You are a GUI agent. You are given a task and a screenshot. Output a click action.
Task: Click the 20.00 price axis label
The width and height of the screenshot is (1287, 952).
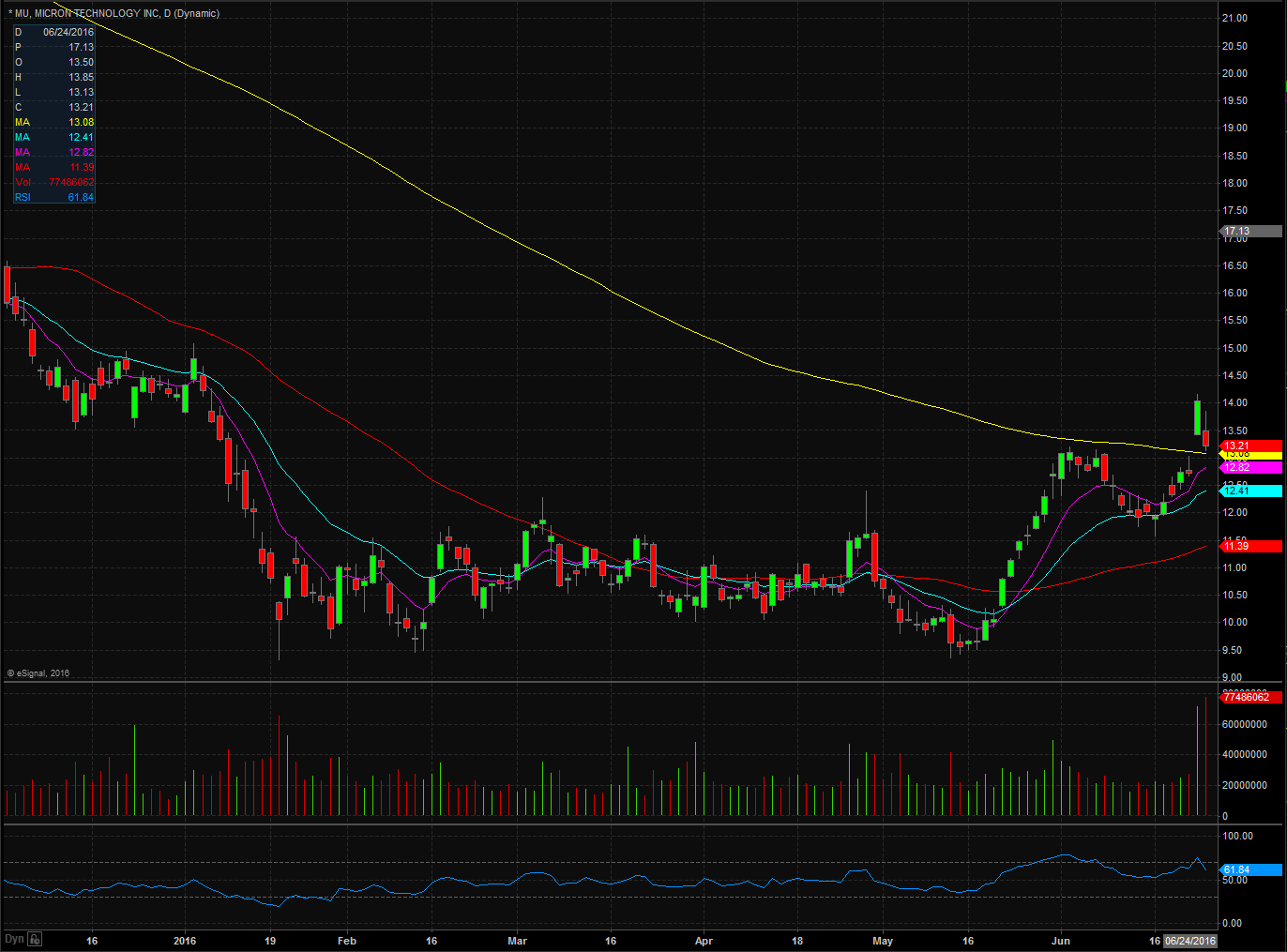[x=1235, y=73]
